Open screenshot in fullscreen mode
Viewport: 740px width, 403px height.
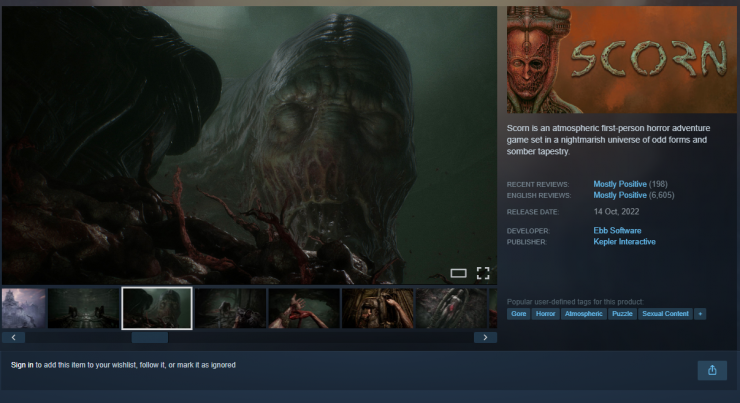click(483, 273)
